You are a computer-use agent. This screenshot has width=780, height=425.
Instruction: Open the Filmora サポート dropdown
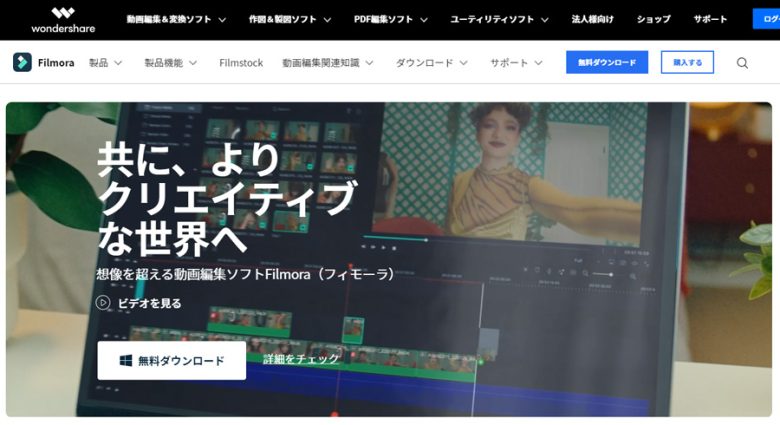[x=516, y=63]
